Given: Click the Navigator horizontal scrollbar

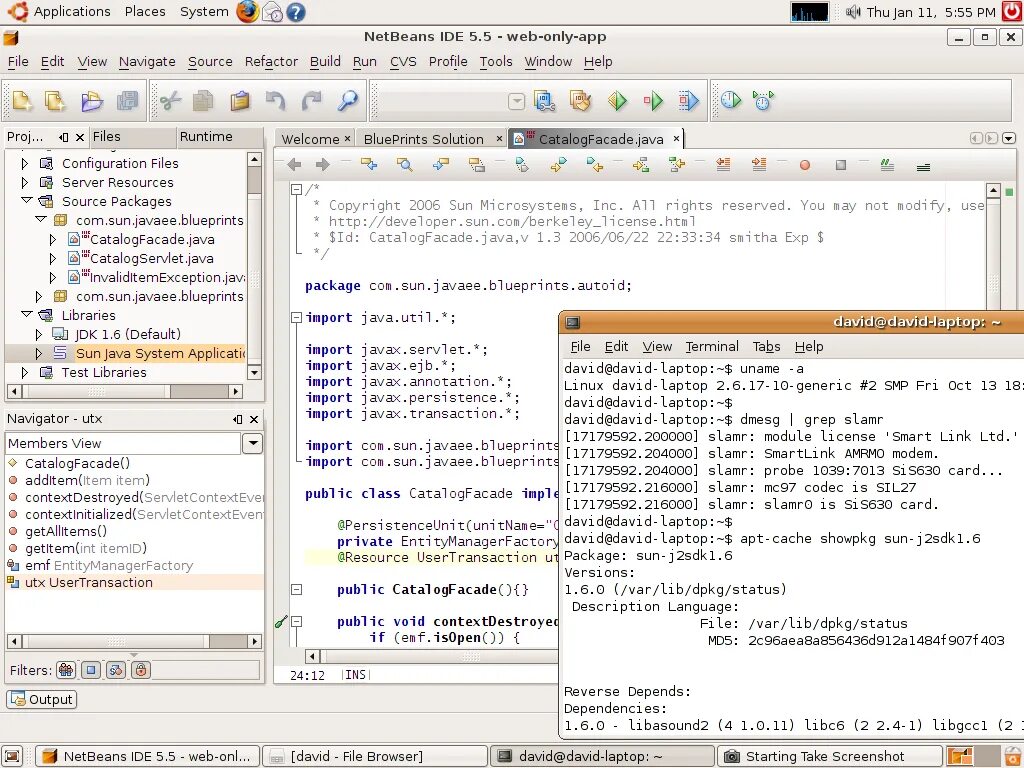Looking at the screenshot, I should click(x=135, y=641).
